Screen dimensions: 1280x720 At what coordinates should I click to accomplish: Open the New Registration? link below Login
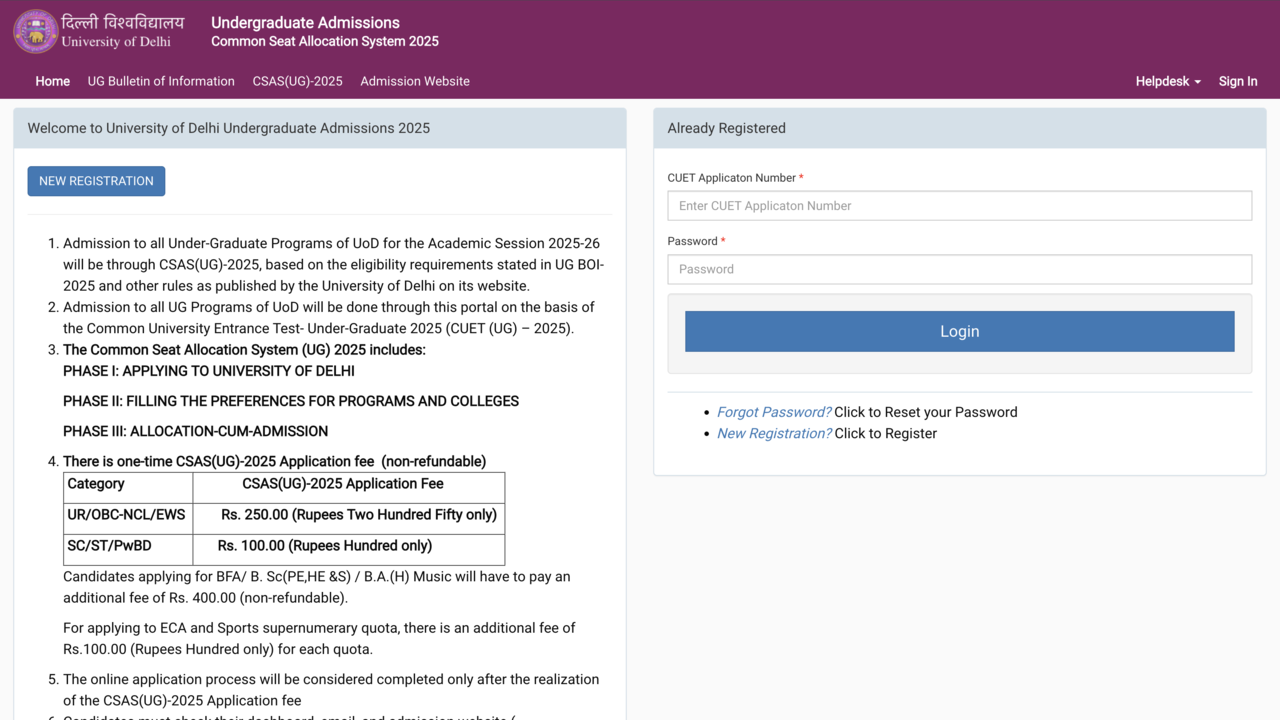click(x=773, y=433)
